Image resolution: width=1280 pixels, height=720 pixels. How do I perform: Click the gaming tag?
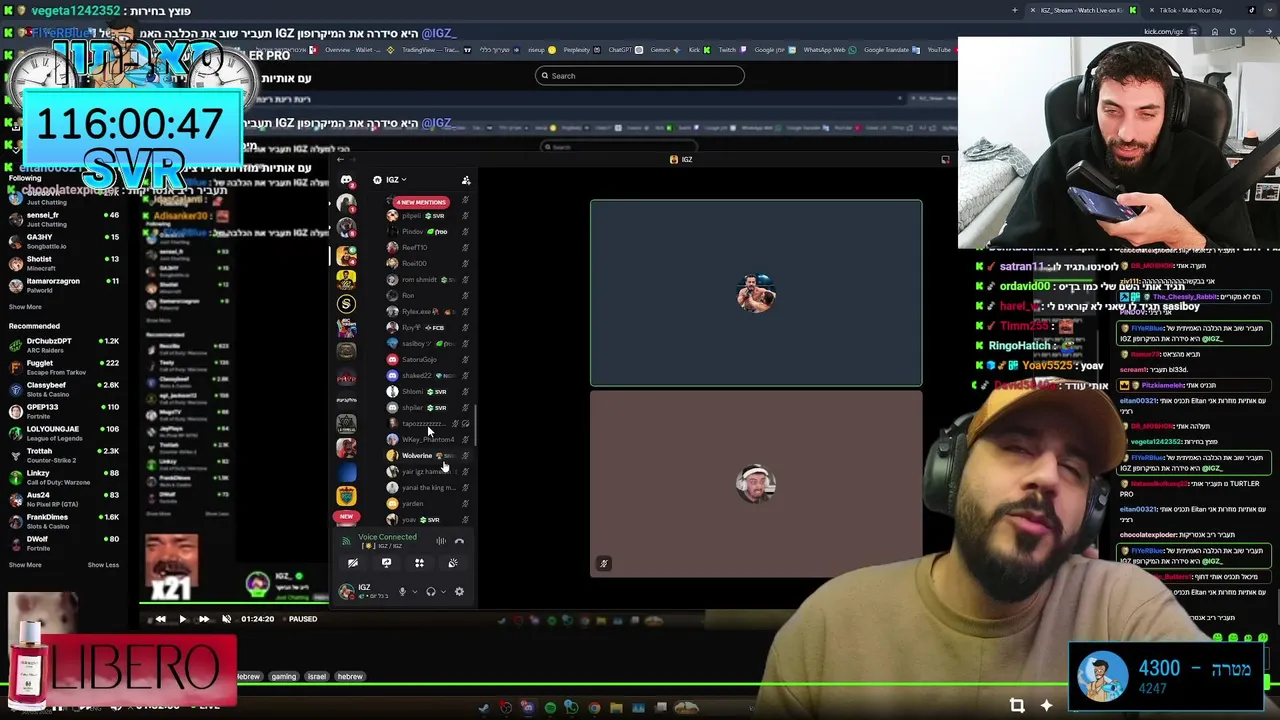[x=283, y=676]
